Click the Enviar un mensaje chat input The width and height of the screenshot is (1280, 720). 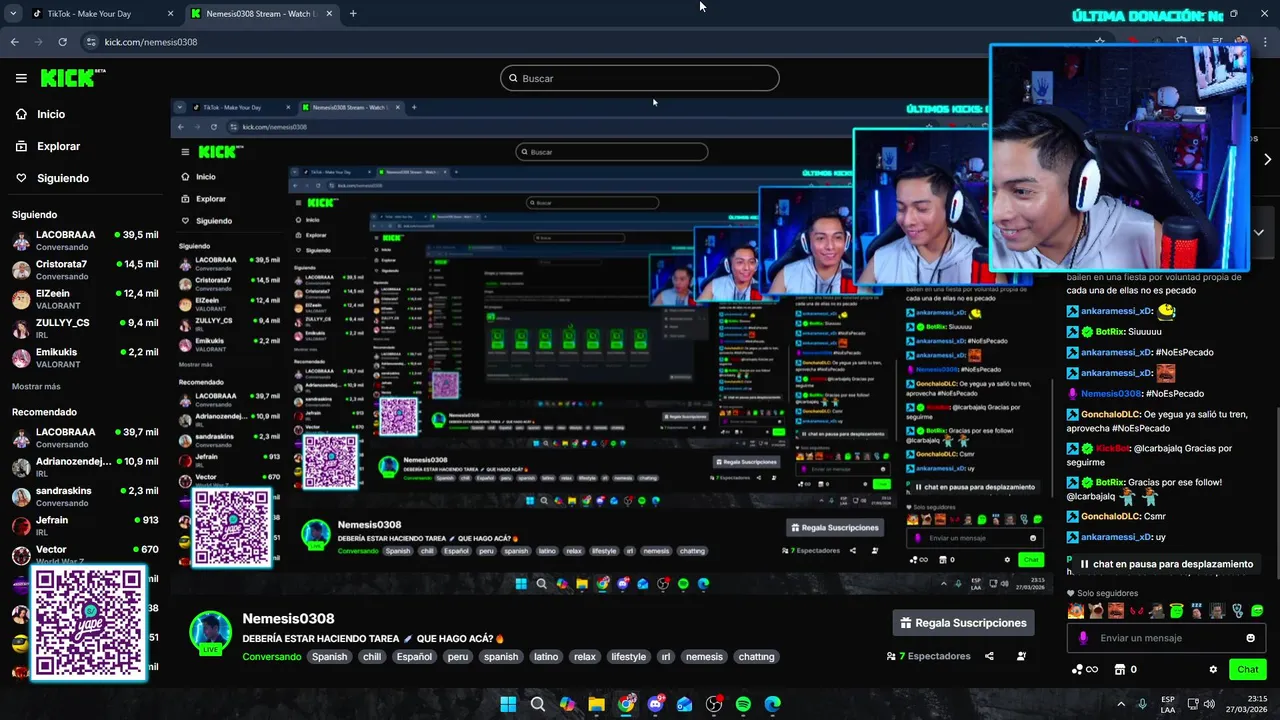[1166, 638]
